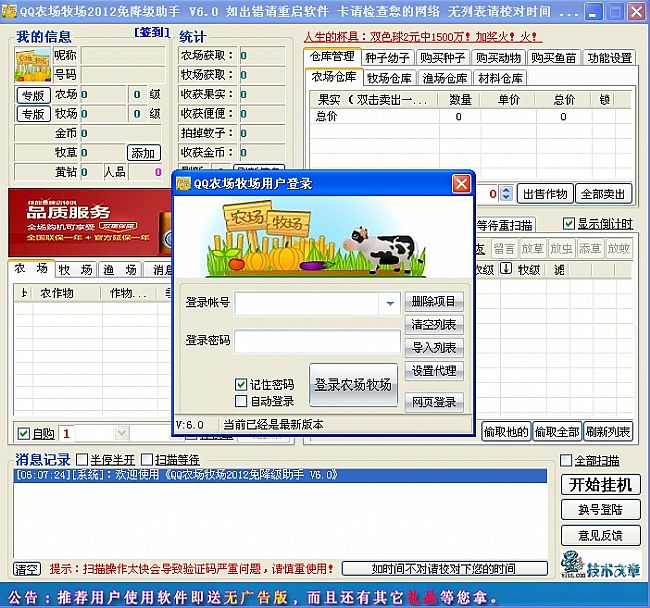
Task: Switch to the 牧 场 list tab
Action: pyautogui.click(x=75, y=270)
